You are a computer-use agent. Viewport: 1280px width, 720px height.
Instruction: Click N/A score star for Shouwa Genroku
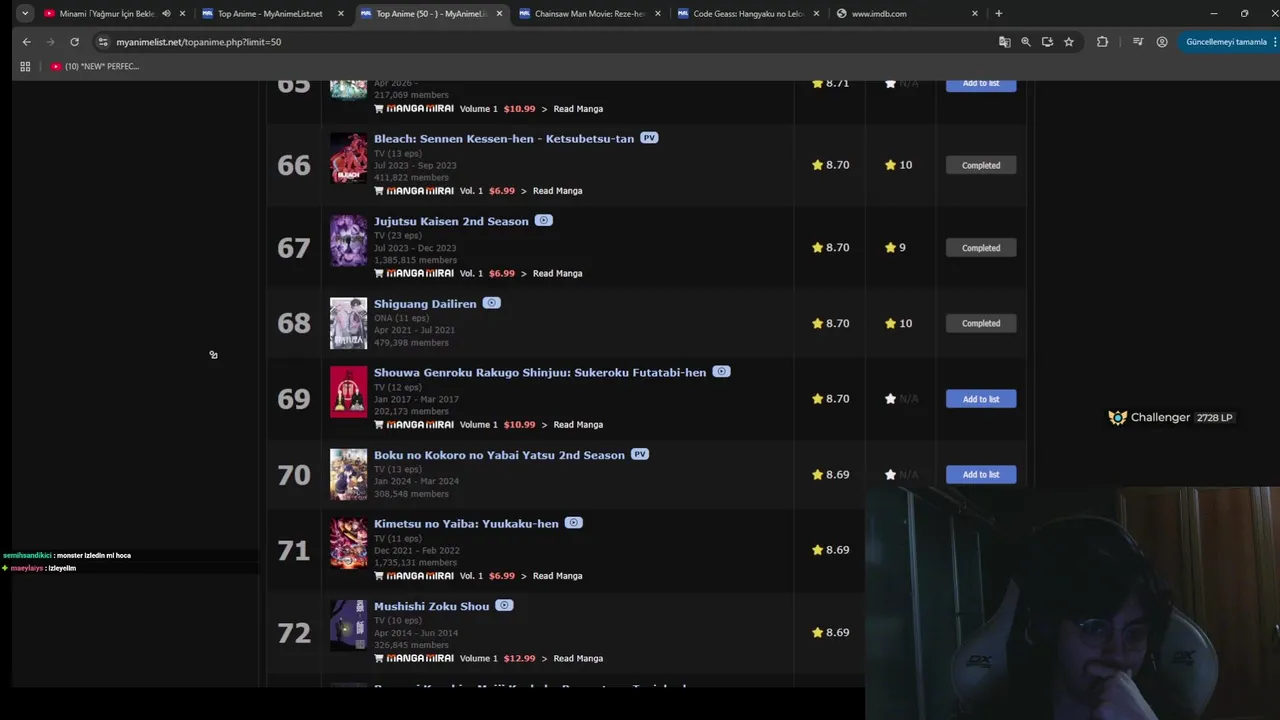(x=890, y=399)
